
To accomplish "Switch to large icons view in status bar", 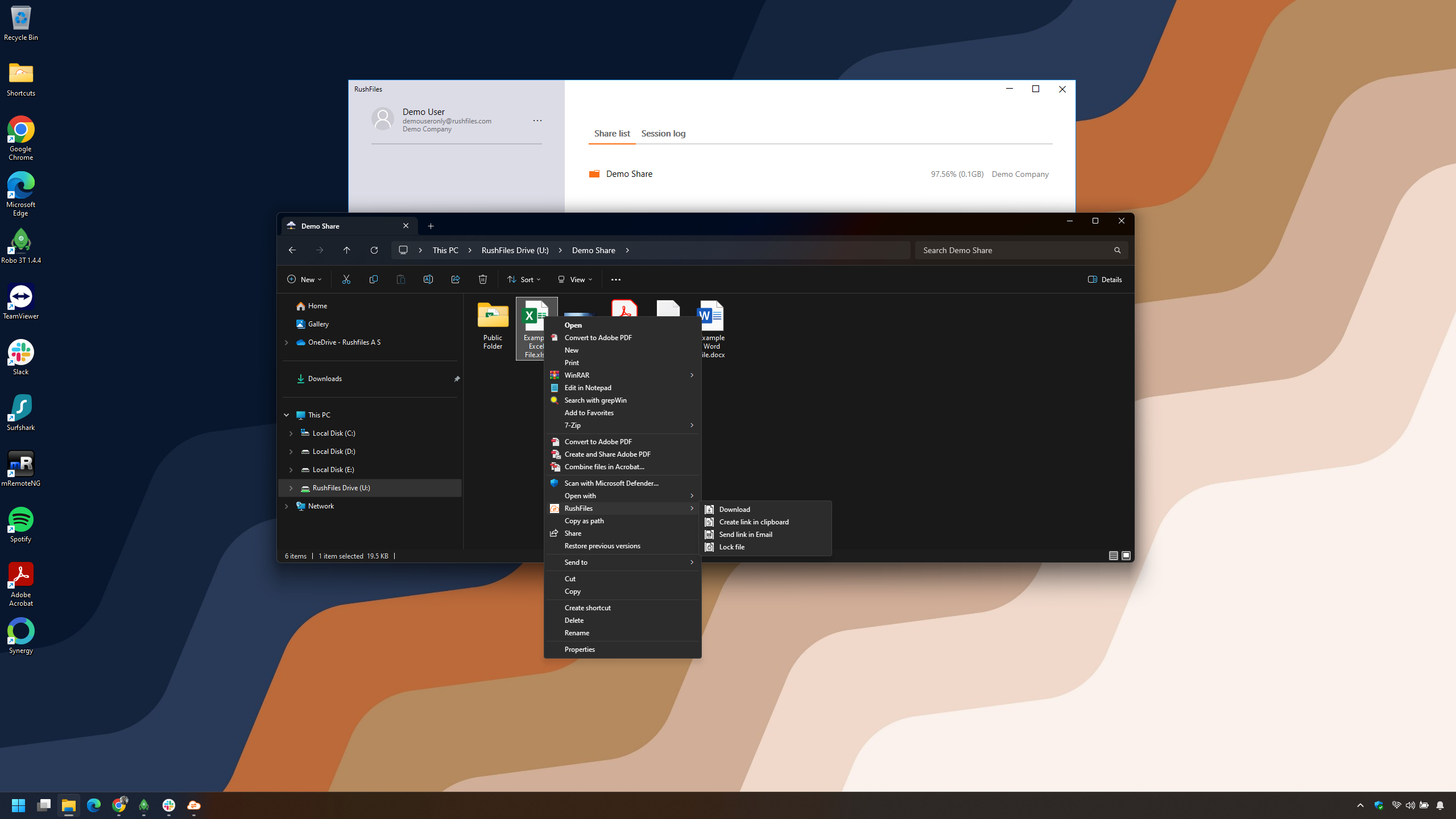I will (1126, 556).
